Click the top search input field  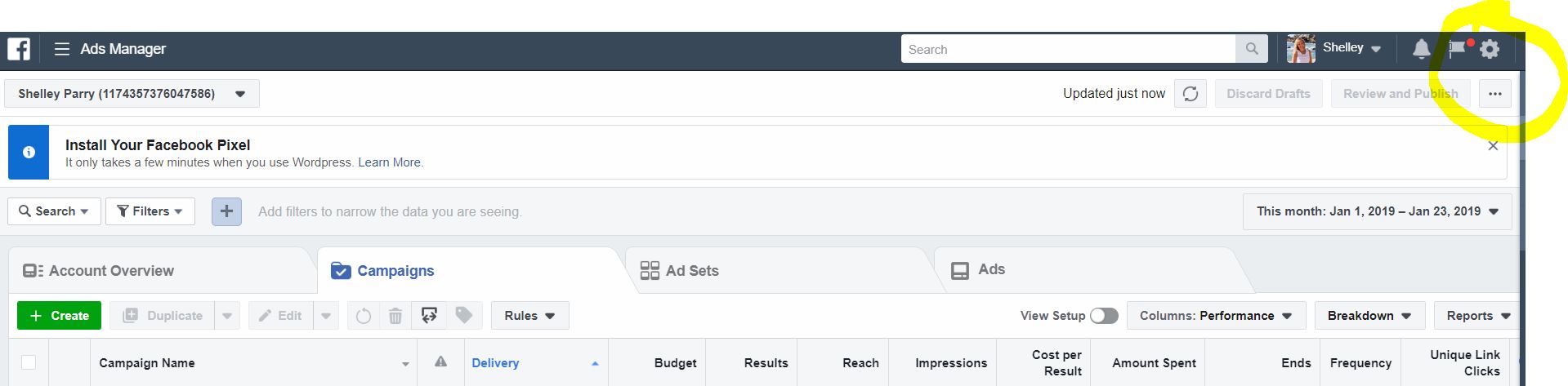coord(1068,49)
